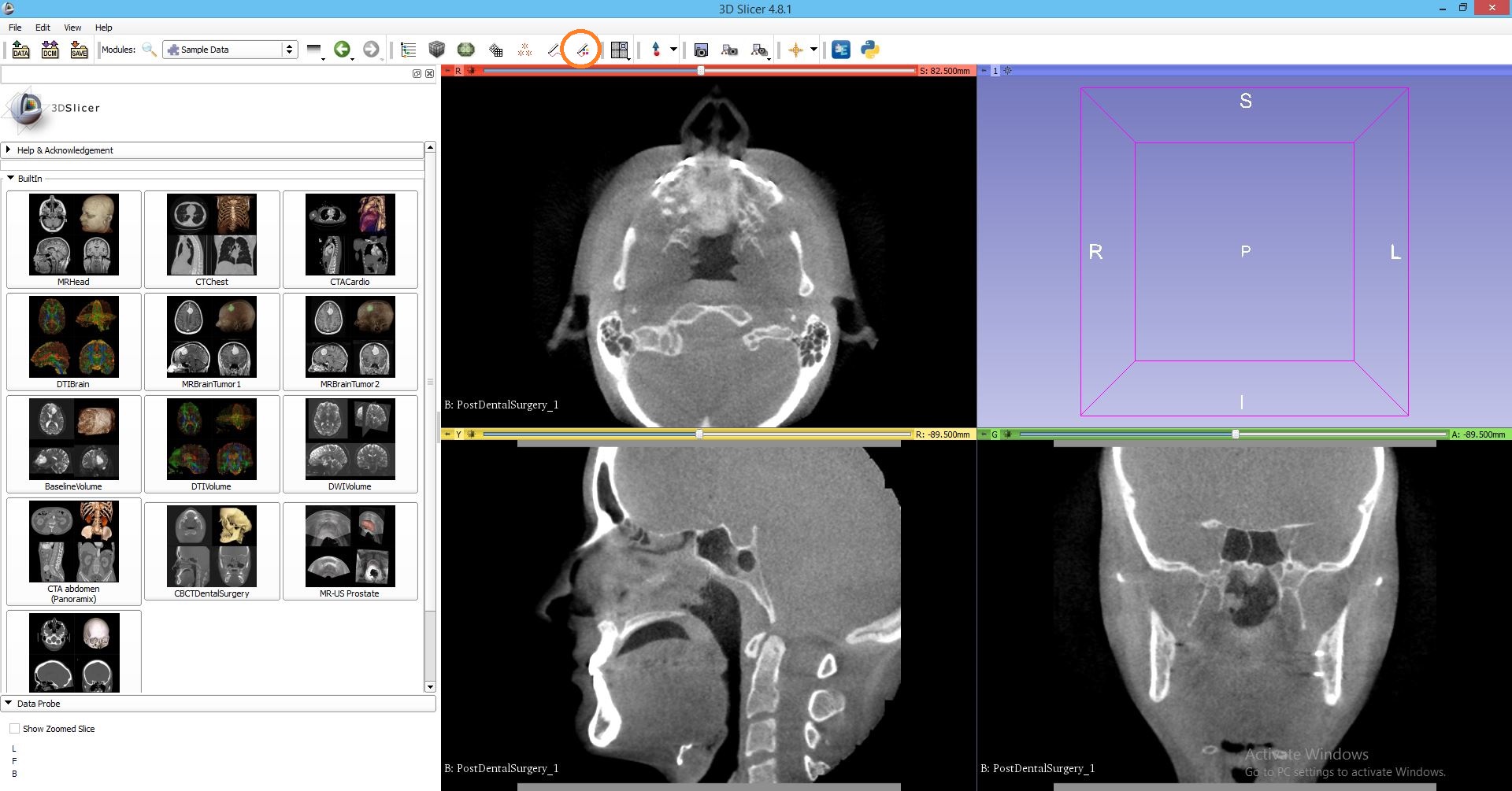This screenshot has width=1512, height=791.
Task: Open the module history dropdown
Action: click(x=315, y=50)
